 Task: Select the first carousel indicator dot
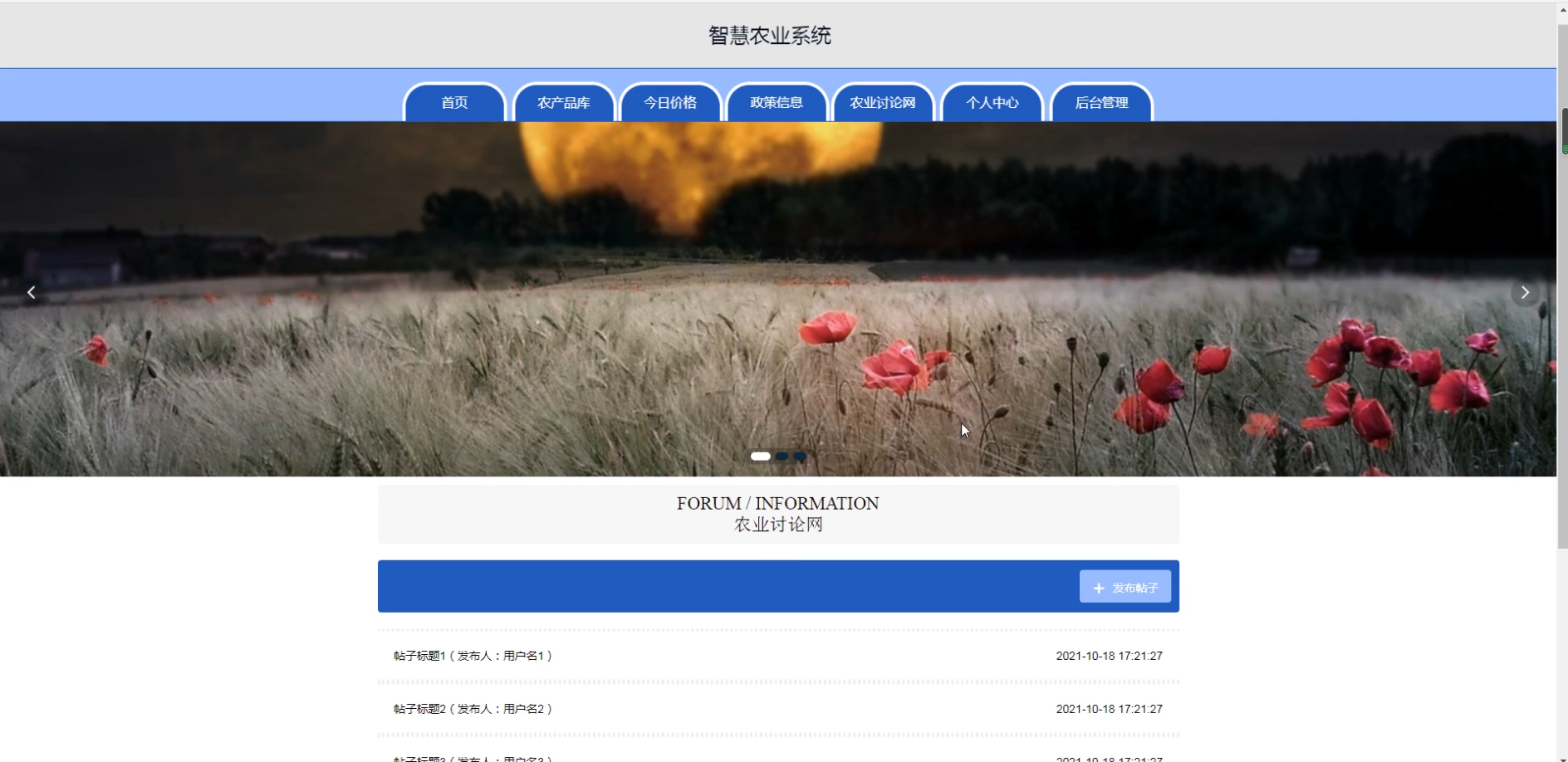pyautogui.click(x=761, y=456)
